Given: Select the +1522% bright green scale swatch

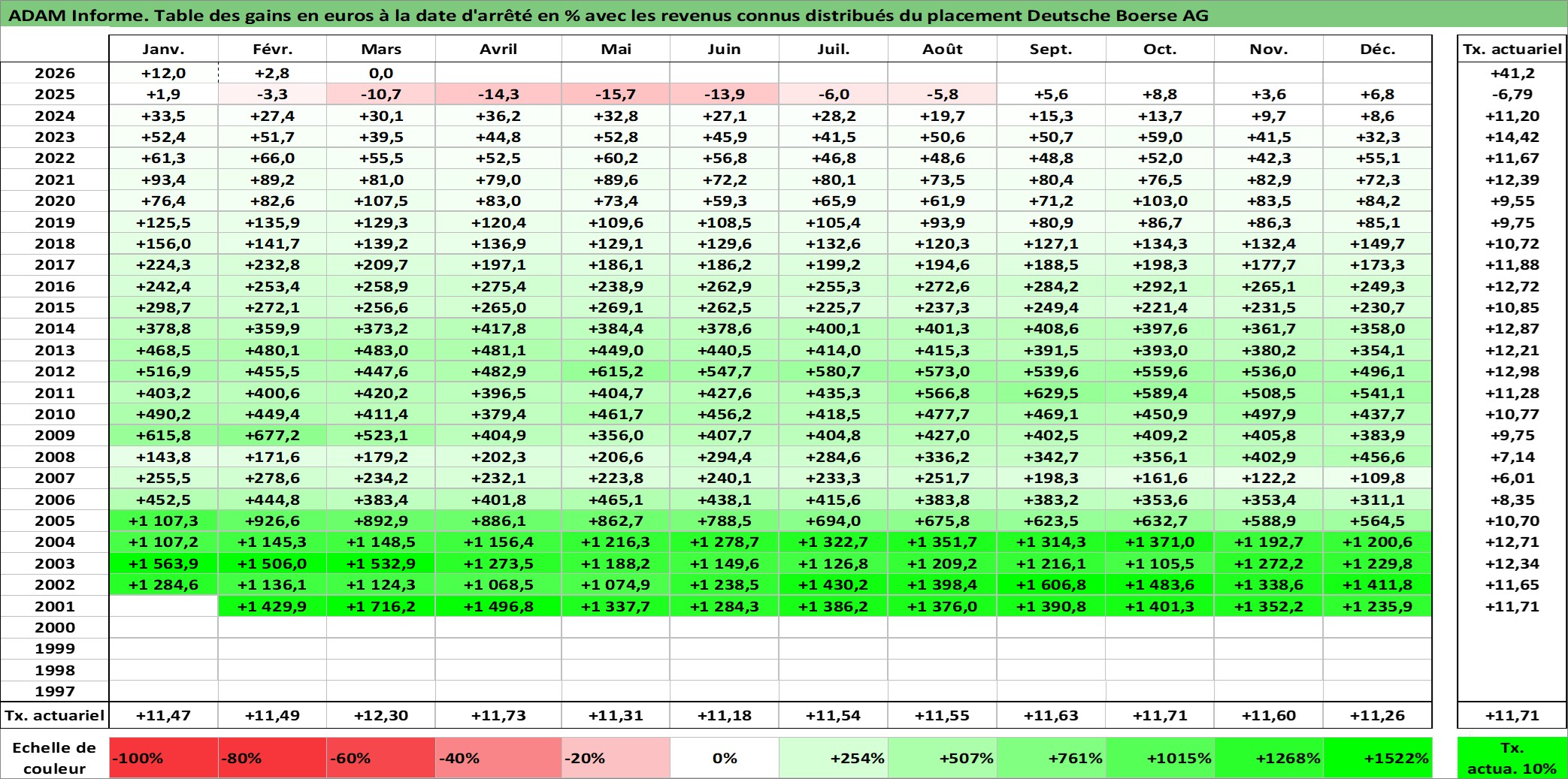Looking at the screenshot, I should [1378, 758].
